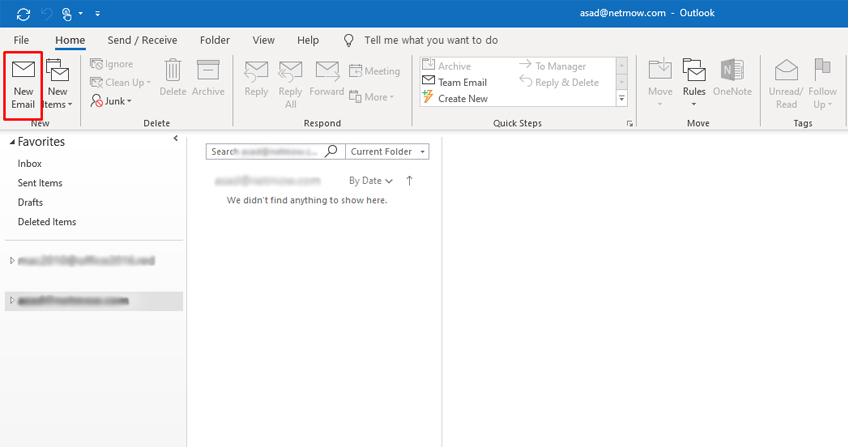This screenshot has width=848, height=447.
Task: Open the Rules dropdown
Action: 694,83
